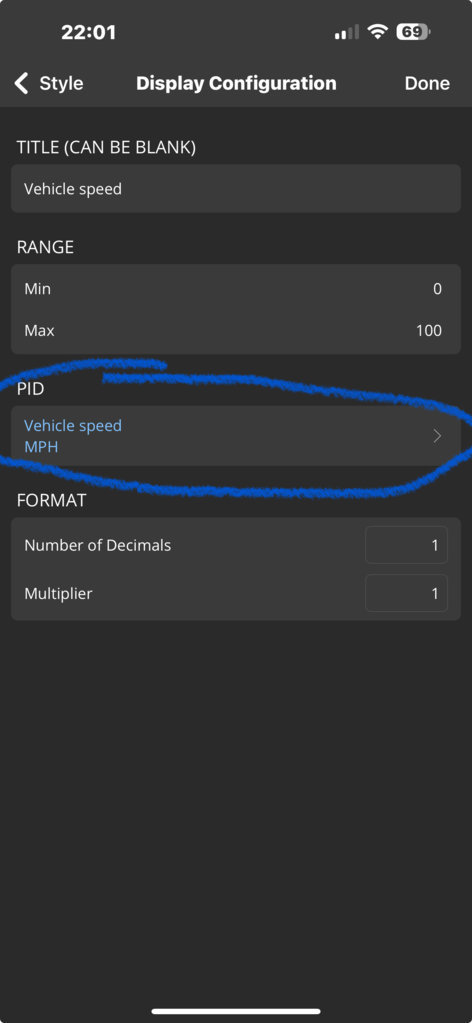
Task: Select the Max range row label
Action: click(39, 330)
